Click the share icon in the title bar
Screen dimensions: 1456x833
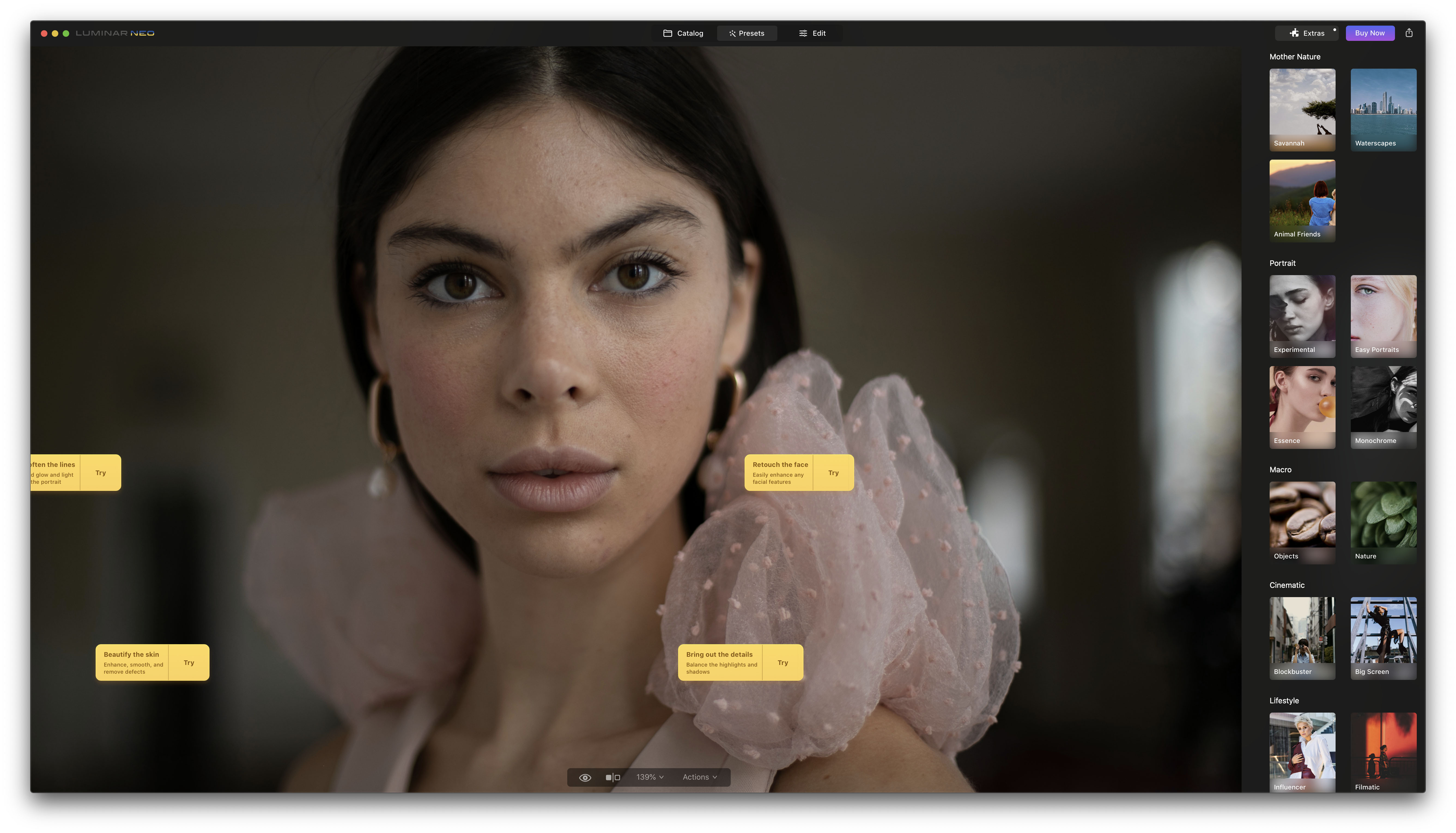[x=1409, y=33]
